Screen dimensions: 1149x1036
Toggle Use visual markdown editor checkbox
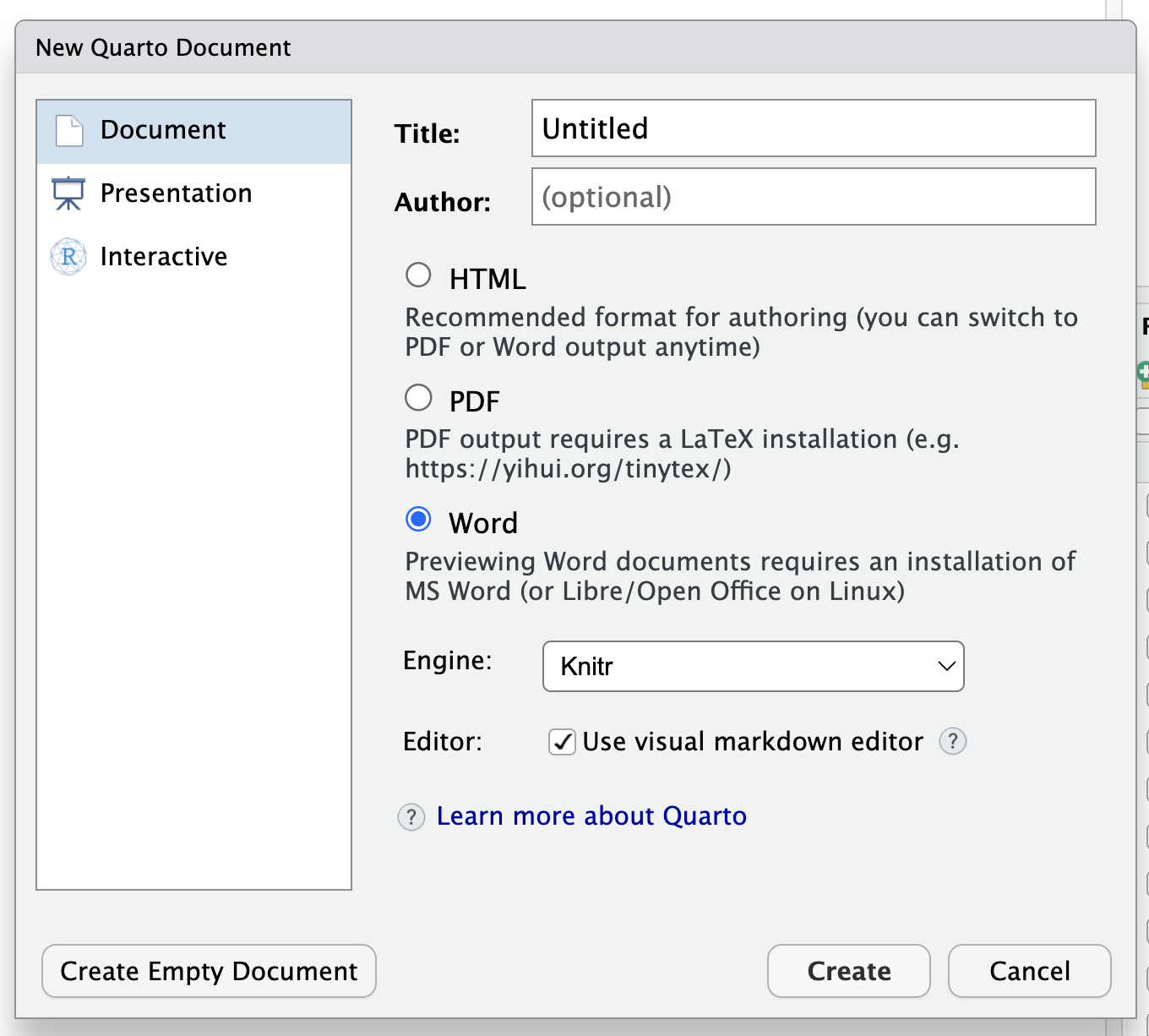(562, 742)
